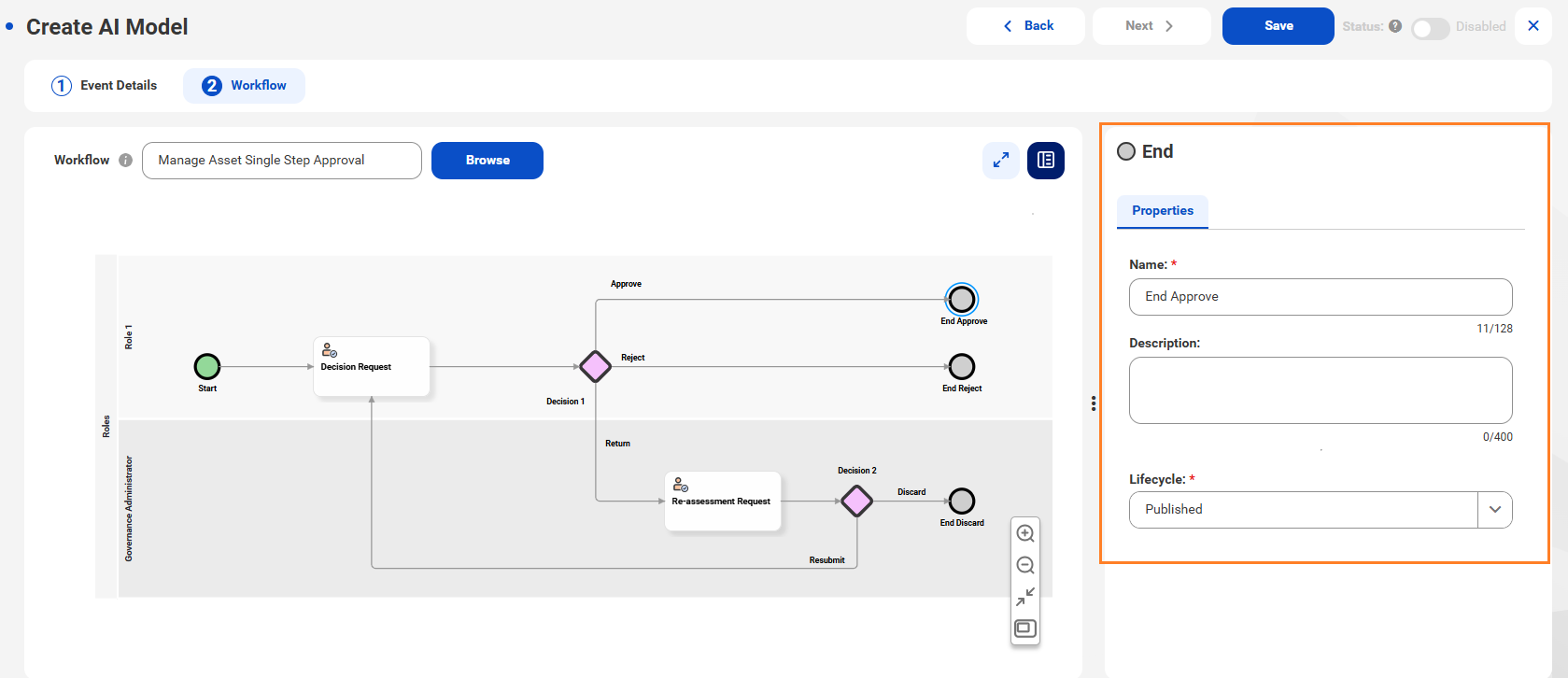Click the Back button
This screenshot has height=678, width=1568.
pyautogui.click(x=1025, y=26)
